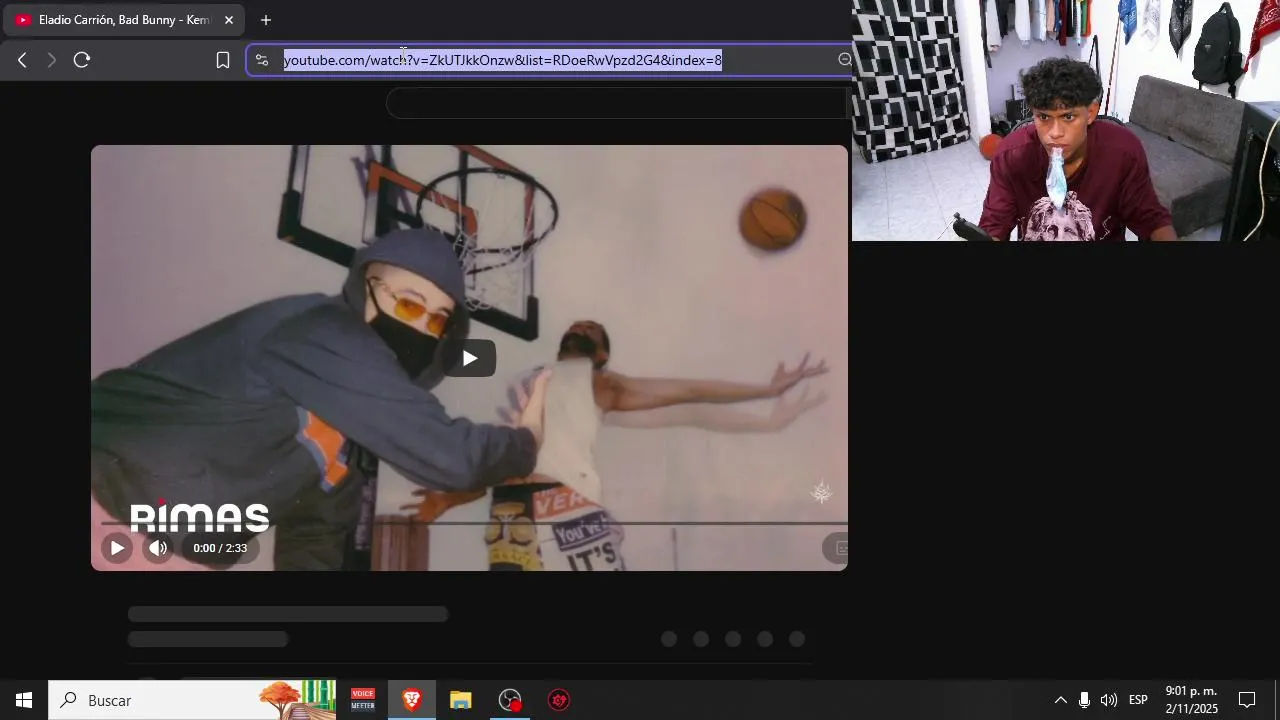Viewport: 1280px width, 720px height.
Task: Mute the video with the volume icon
Action: click(158, 548)
